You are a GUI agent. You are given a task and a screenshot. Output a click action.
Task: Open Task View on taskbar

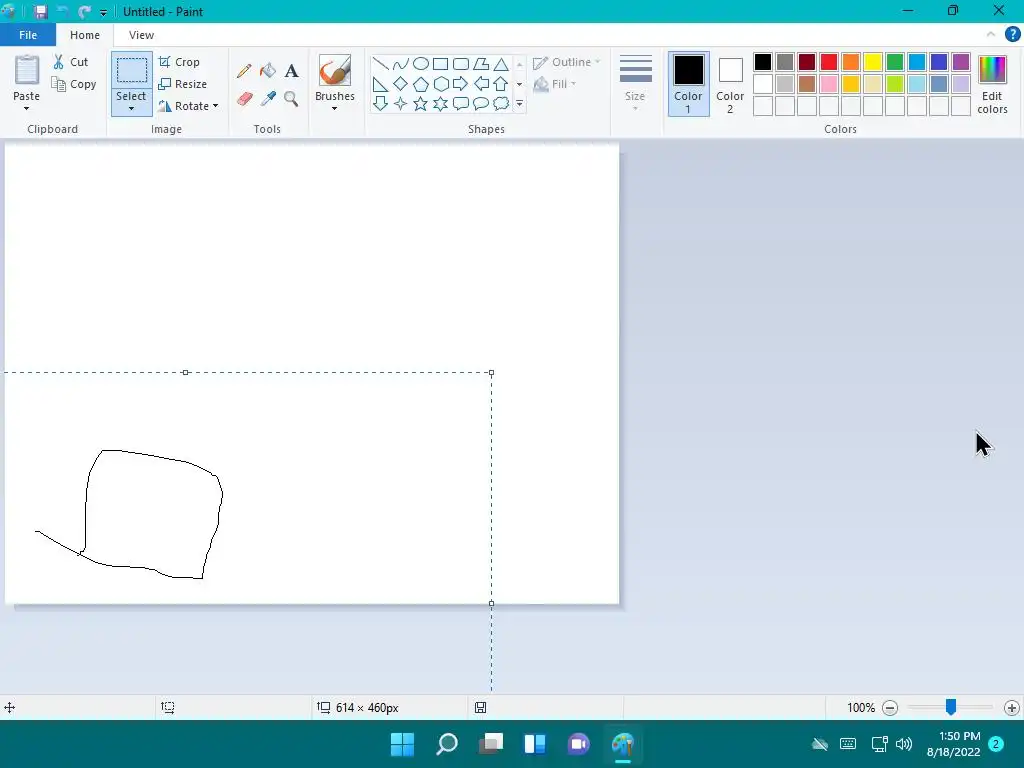pos(490,744)
